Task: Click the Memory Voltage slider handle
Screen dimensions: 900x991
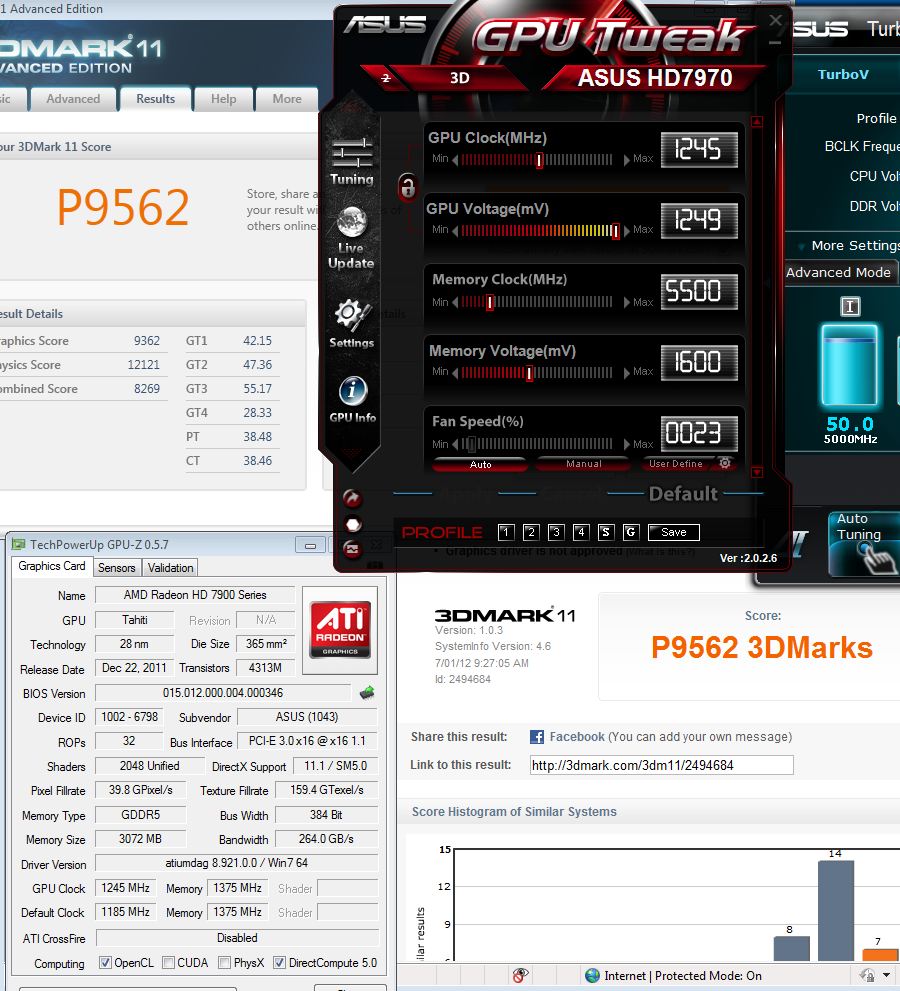Action: tap(529, 374)
